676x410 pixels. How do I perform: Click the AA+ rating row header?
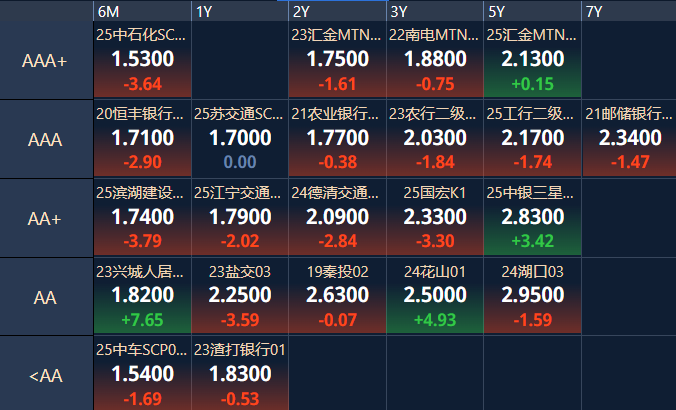click(45, 217)
